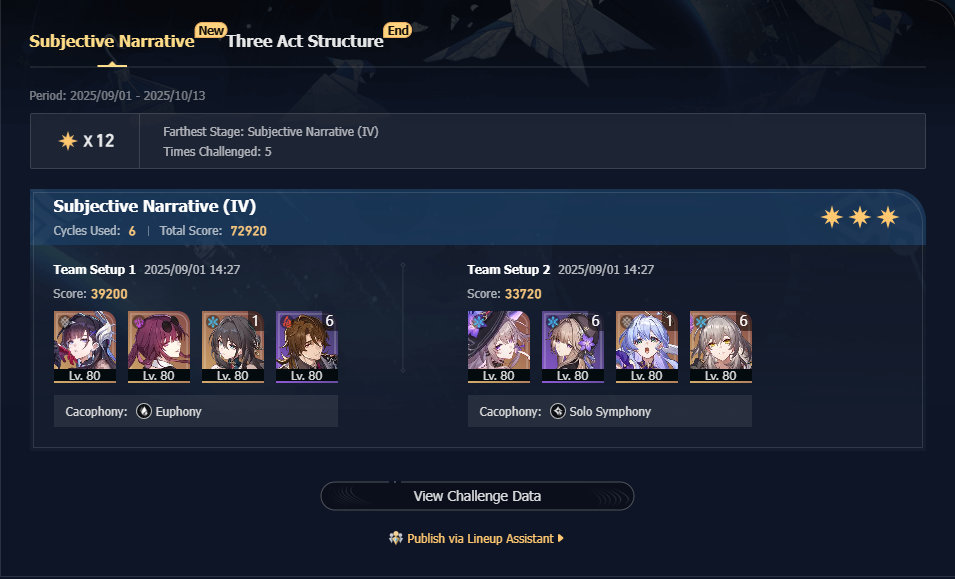Screen dimensions: 955x579
Task: Select brown-haired character with badge 6 in Team 1
Action: point(307,347)
